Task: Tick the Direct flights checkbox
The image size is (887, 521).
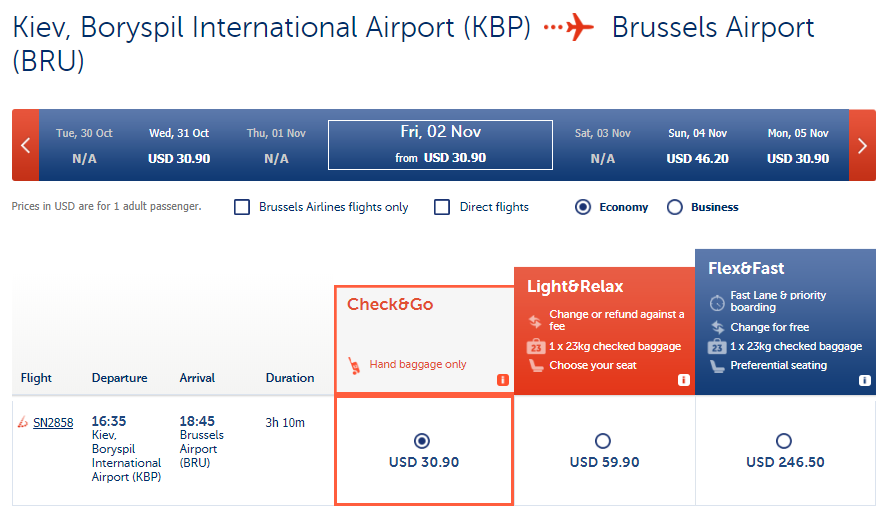Action: (x=442, y=207)
